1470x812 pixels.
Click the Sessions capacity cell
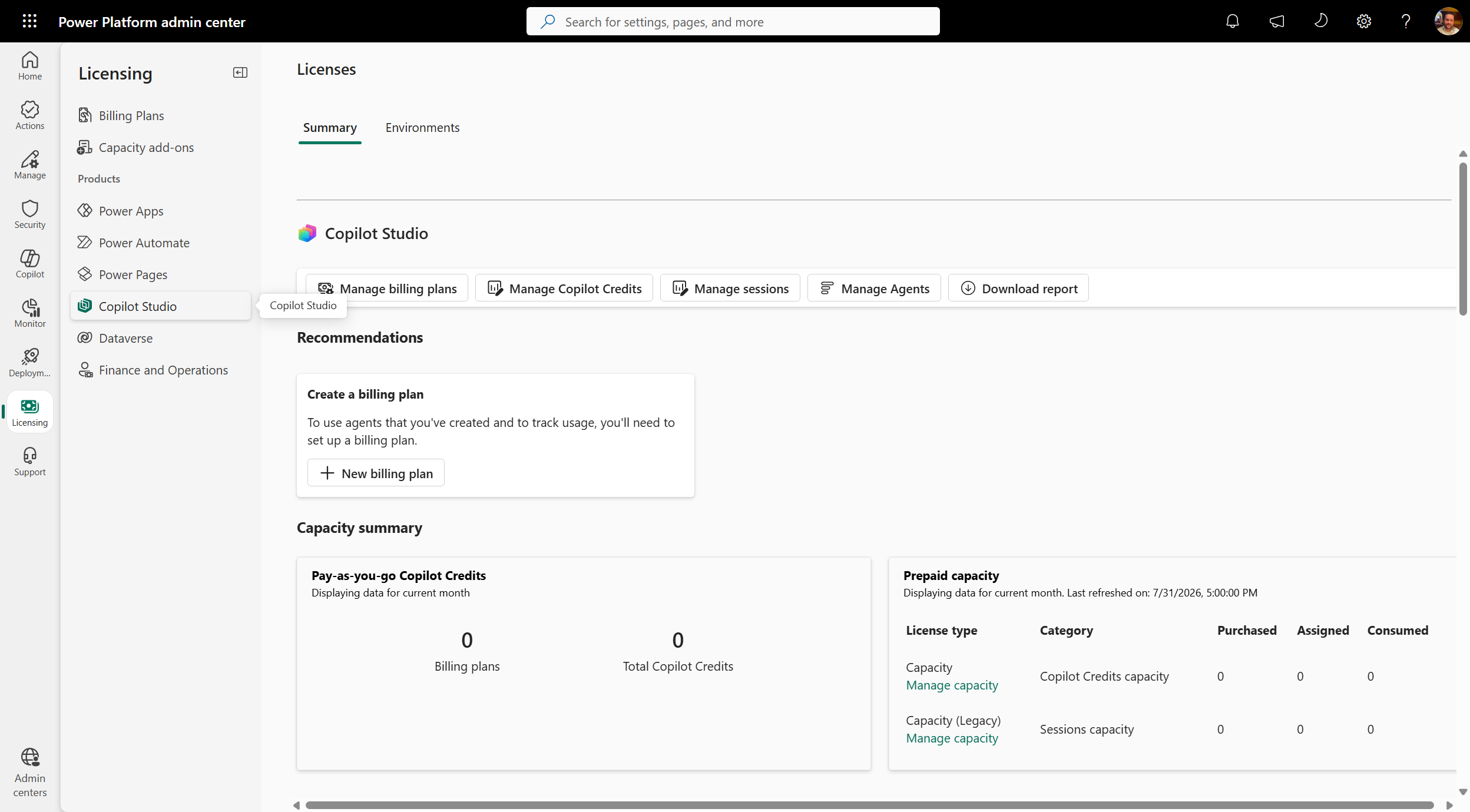(x=1087, y=729)
